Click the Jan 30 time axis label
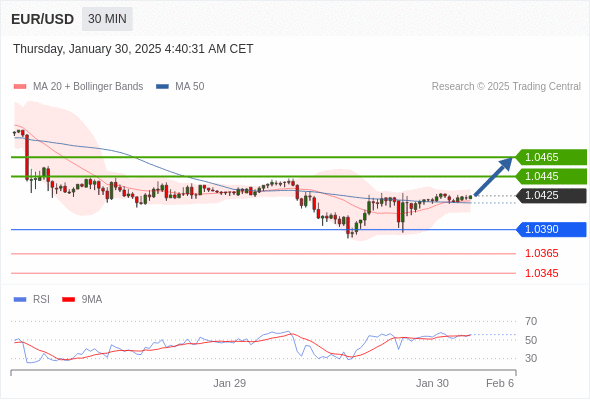 (x=432, y=383)
